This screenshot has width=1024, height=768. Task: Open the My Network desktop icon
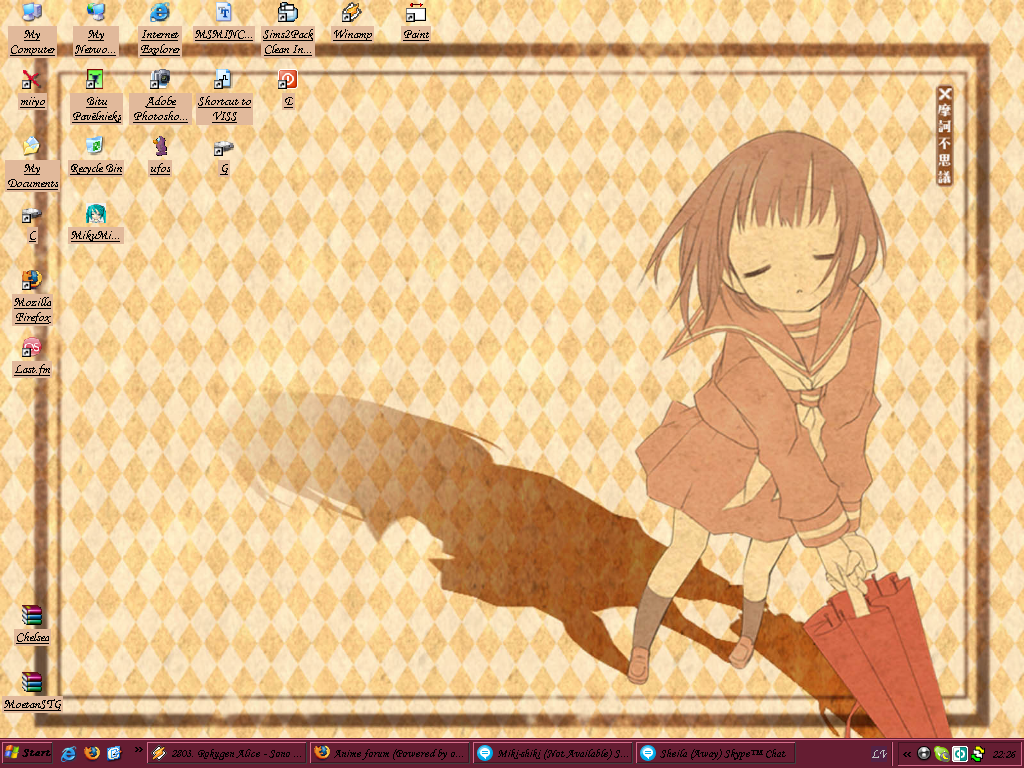coord(96,29)
